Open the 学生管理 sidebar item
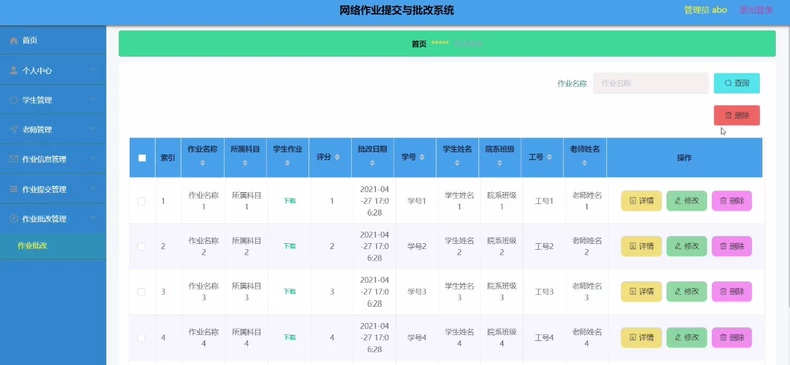This screenshot has width=790, height=365. pos(53,100)
